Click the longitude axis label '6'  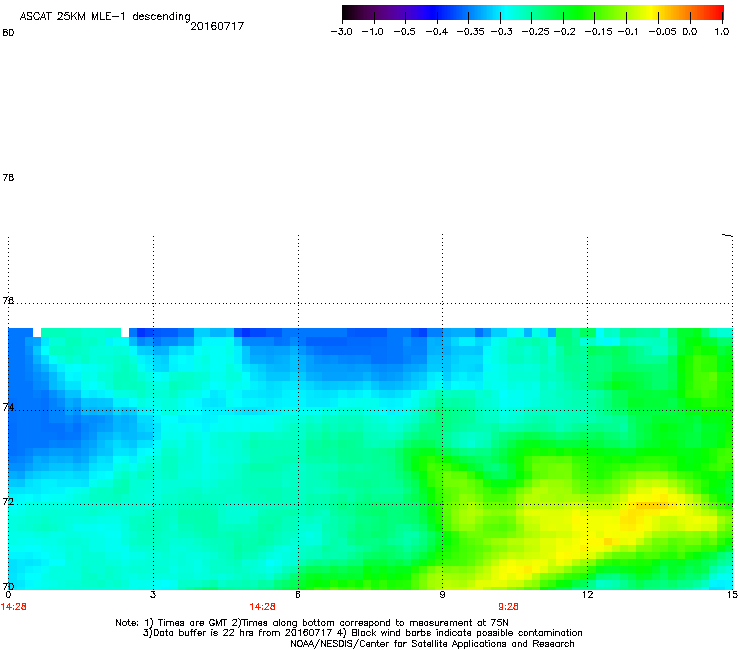(298, 595)
